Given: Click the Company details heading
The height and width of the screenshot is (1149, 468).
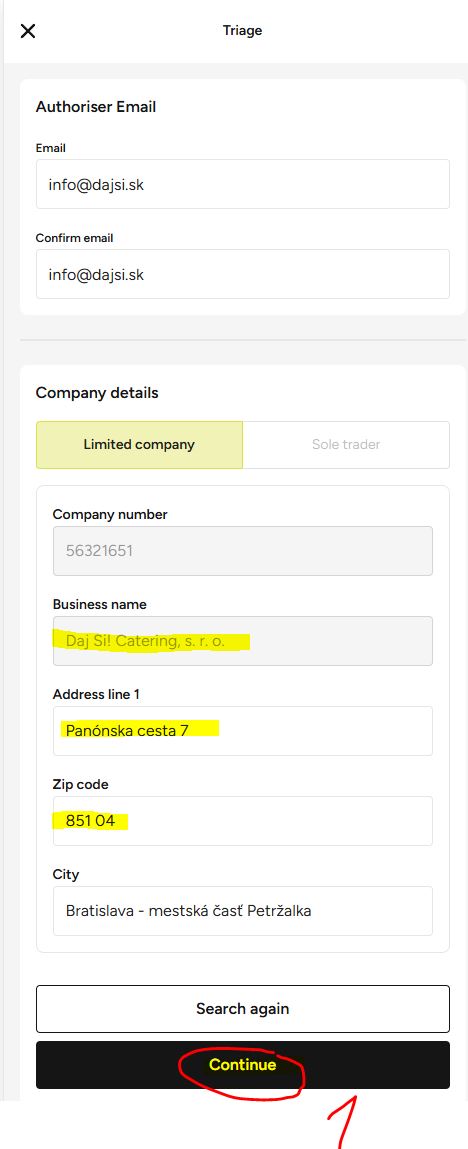Looking at the screenshot, I should coord(97,393).
